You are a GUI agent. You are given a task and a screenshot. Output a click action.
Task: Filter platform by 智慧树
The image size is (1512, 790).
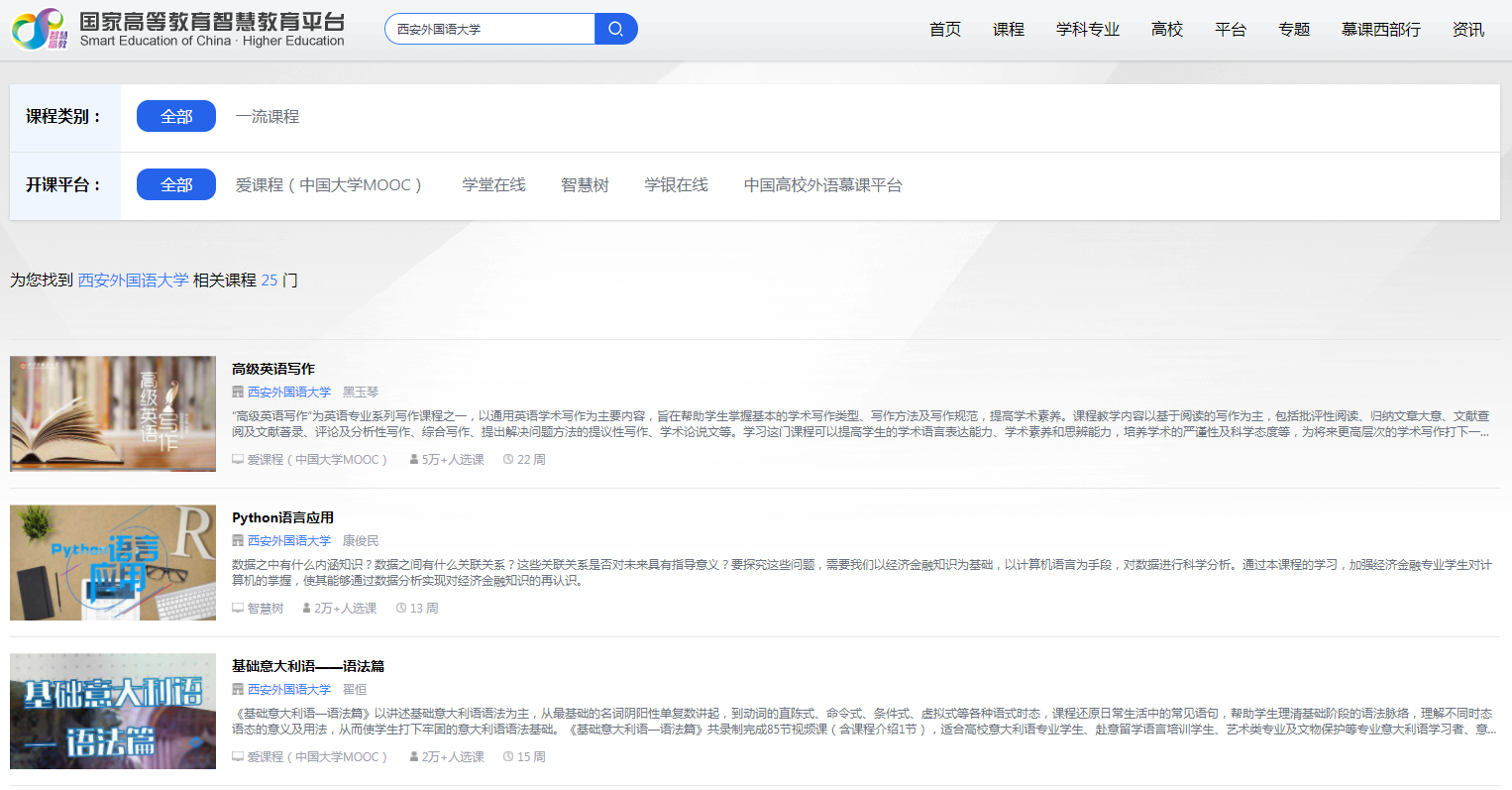[585, 185]
